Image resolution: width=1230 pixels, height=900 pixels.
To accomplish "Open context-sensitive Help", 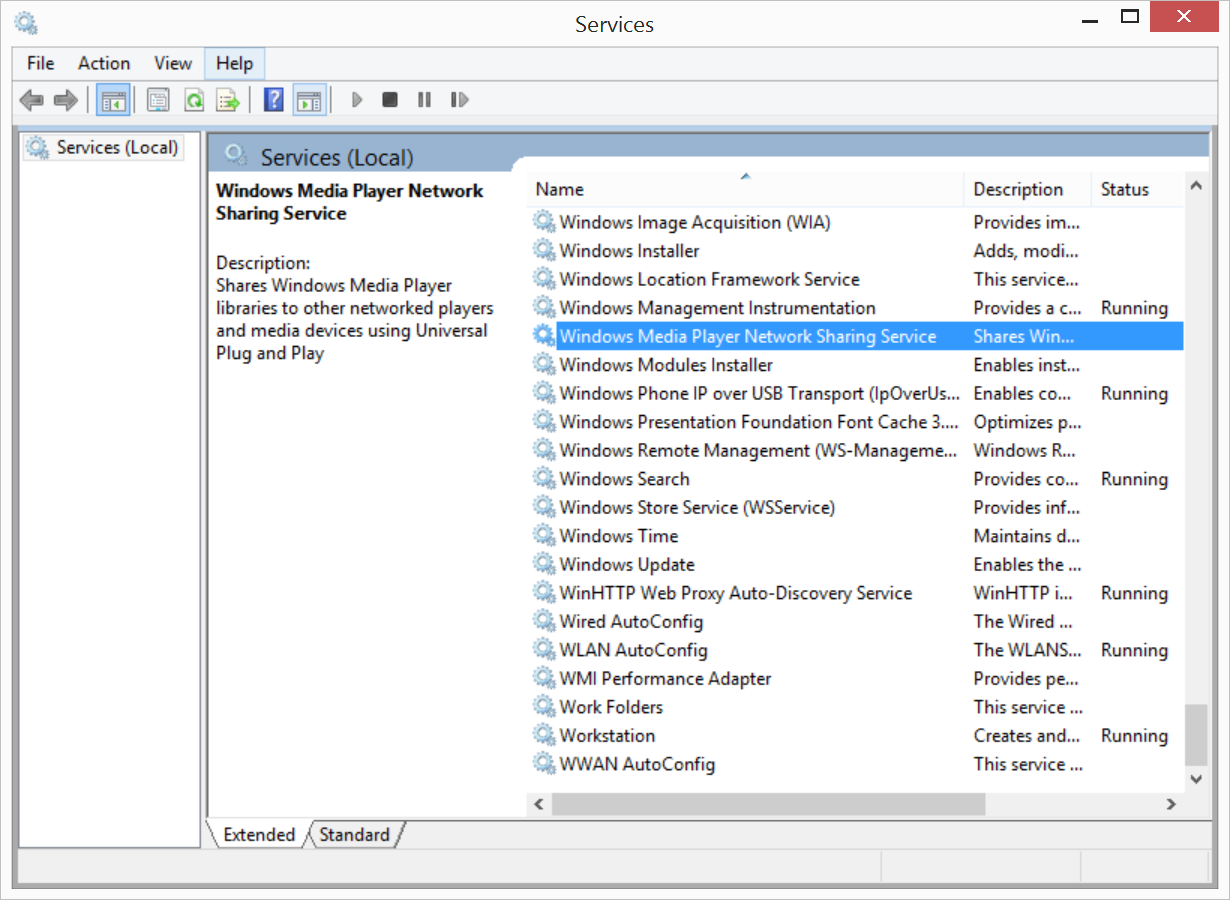I will [x=272, y=99].
